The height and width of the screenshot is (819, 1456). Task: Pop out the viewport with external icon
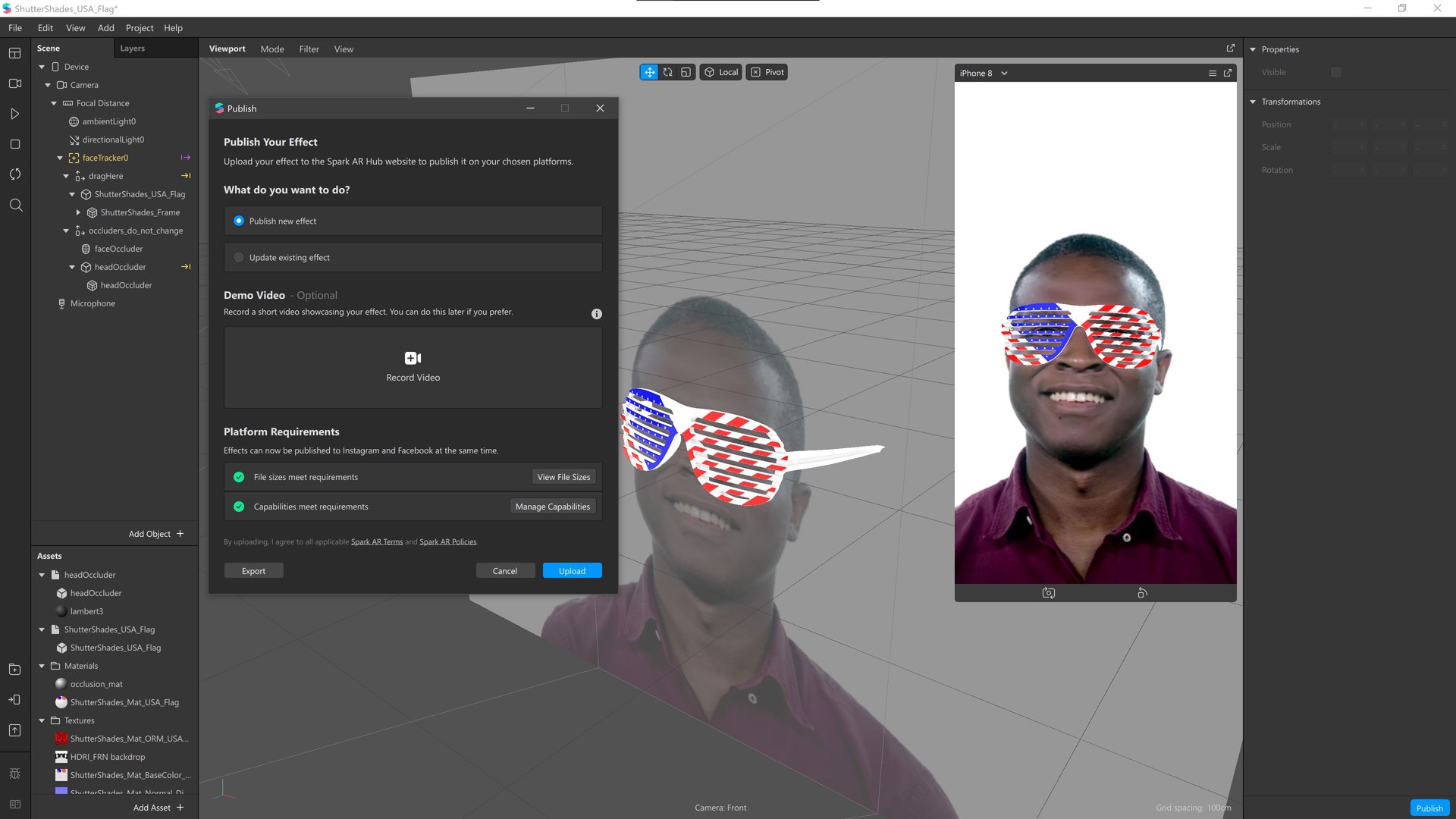point(1230,48)
